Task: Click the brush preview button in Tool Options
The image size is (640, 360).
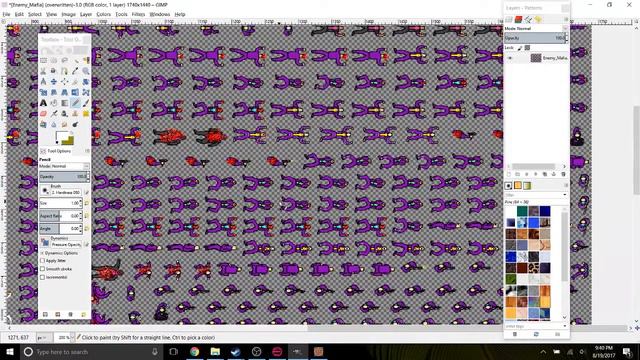Action: click(x=45, y=191)
